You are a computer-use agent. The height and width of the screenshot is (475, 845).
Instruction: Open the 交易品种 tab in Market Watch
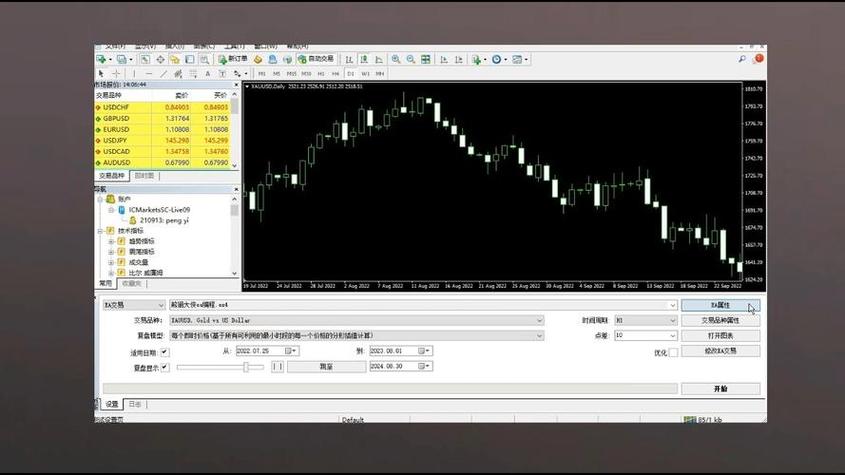tap(112, 176)
